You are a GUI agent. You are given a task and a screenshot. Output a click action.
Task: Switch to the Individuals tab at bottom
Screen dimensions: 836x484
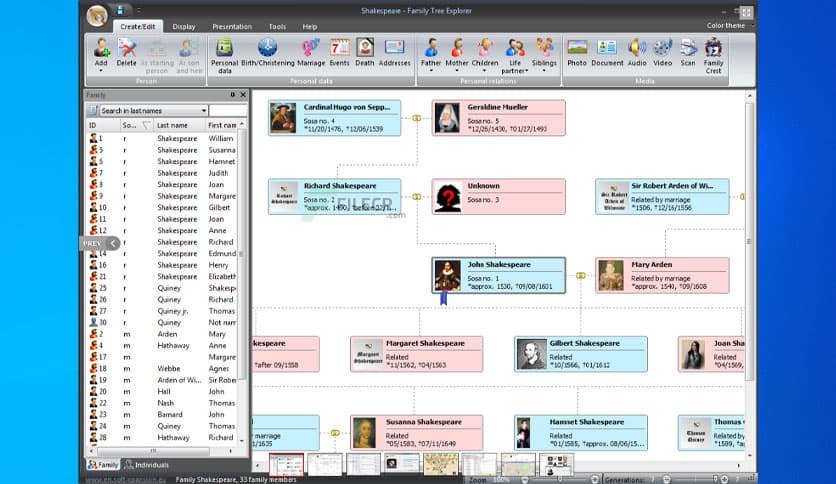click(x=147, y=465)
